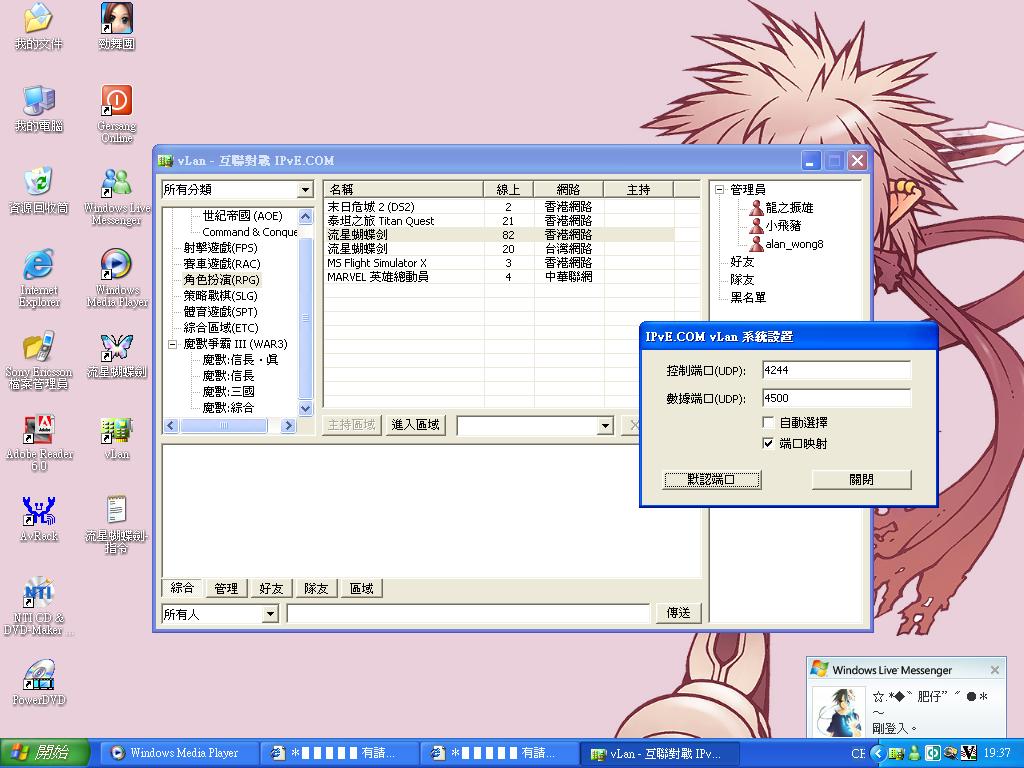Select MARVEL 英雄總動員 room row

500,276
